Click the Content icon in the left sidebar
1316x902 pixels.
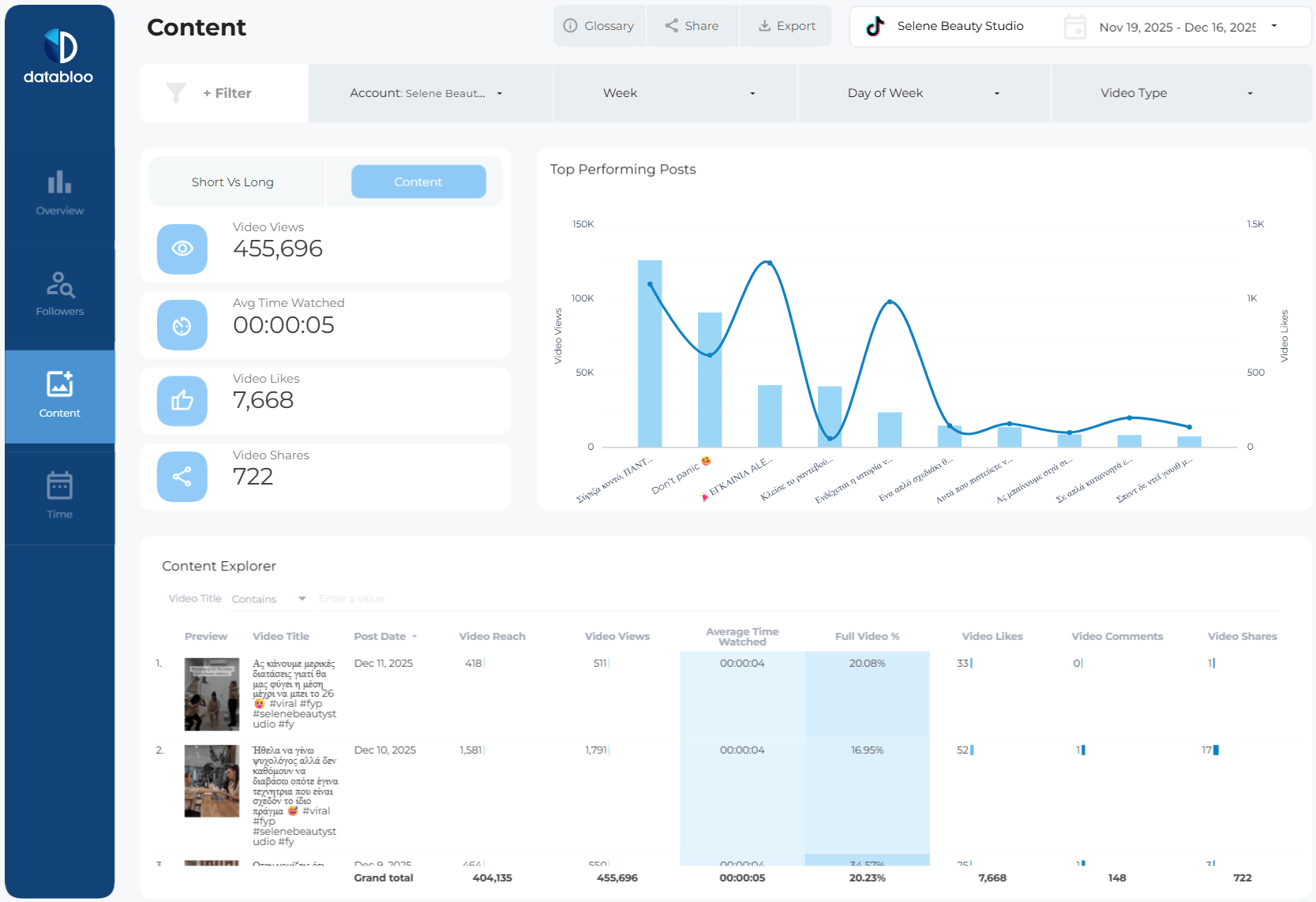59,390
